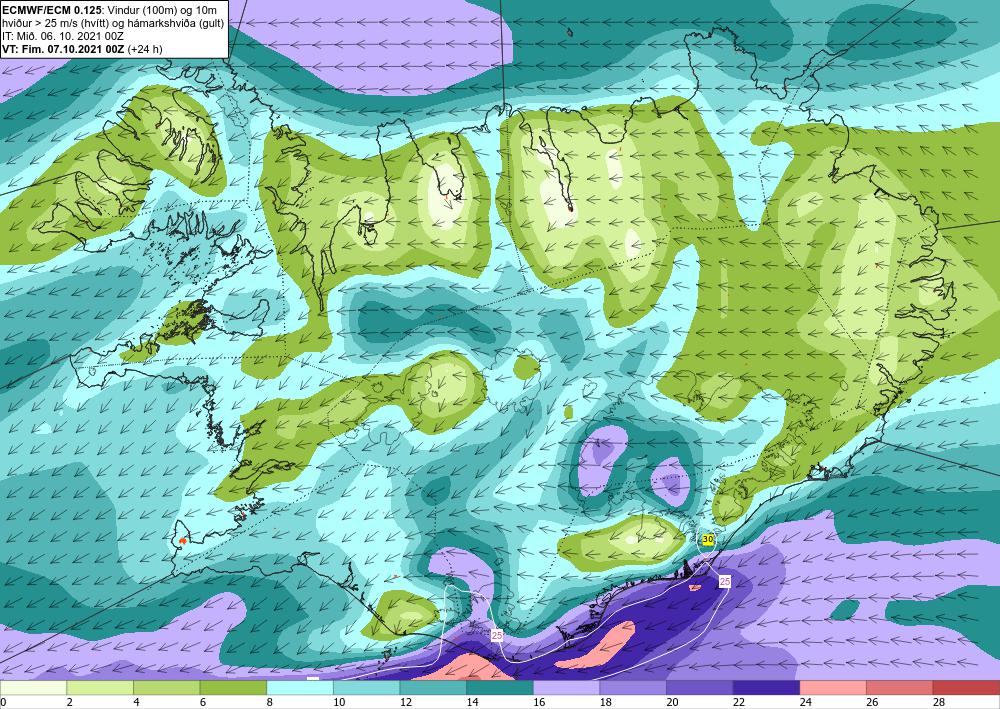1000x709 pixels.
Task: Click the legend scale value "2"
Action: [x=70, y=702]
